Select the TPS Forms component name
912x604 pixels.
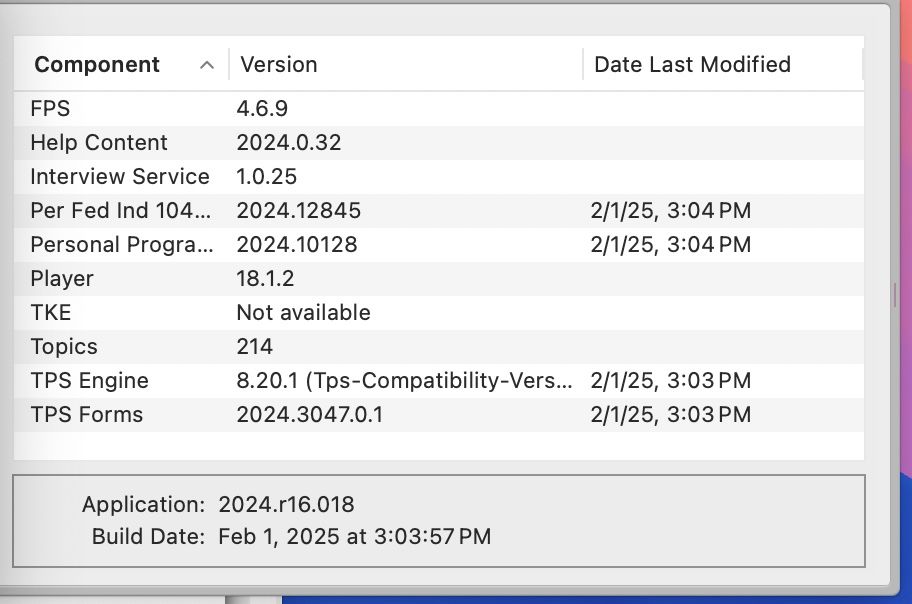tap(87, 414)
